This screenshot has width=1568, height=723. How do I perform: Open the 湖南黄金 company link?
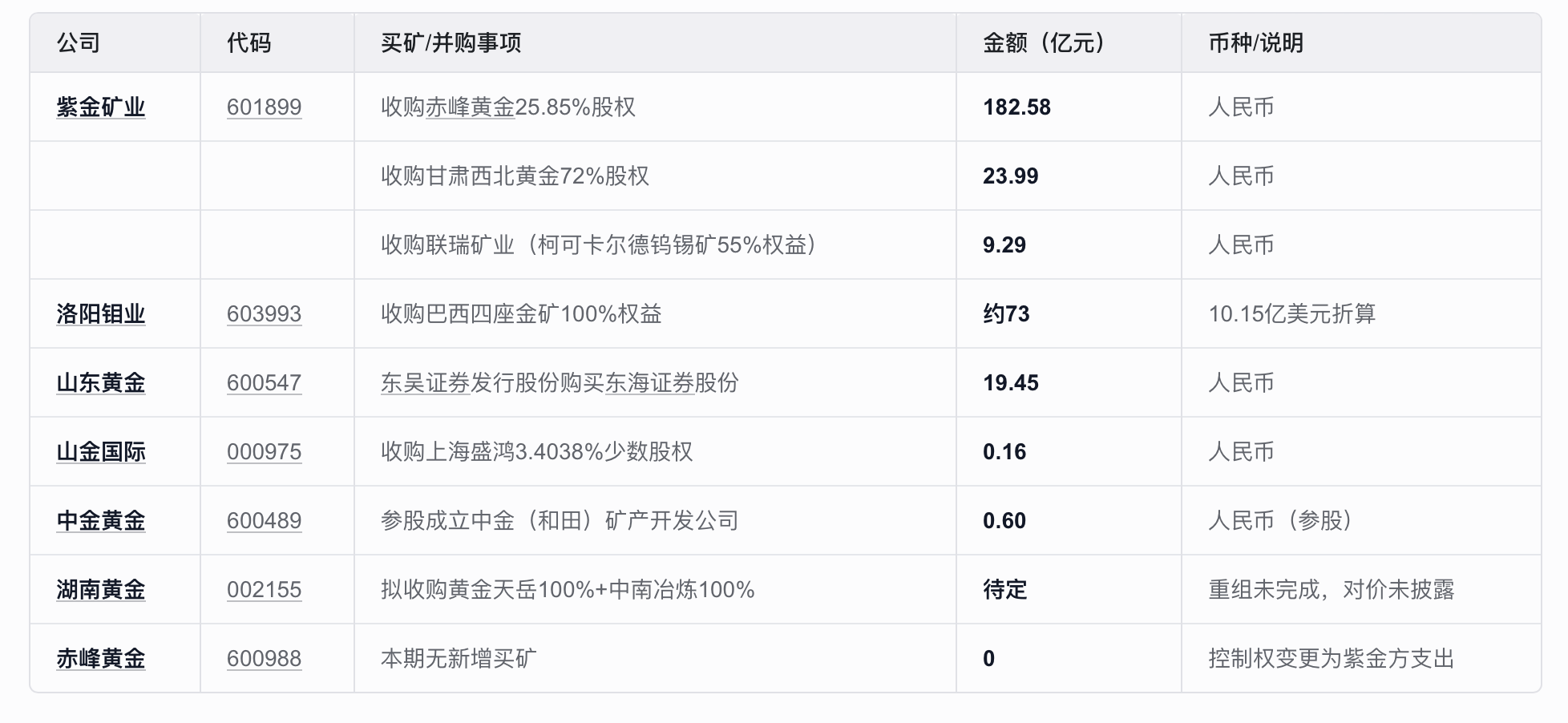(x=101, y=590)
